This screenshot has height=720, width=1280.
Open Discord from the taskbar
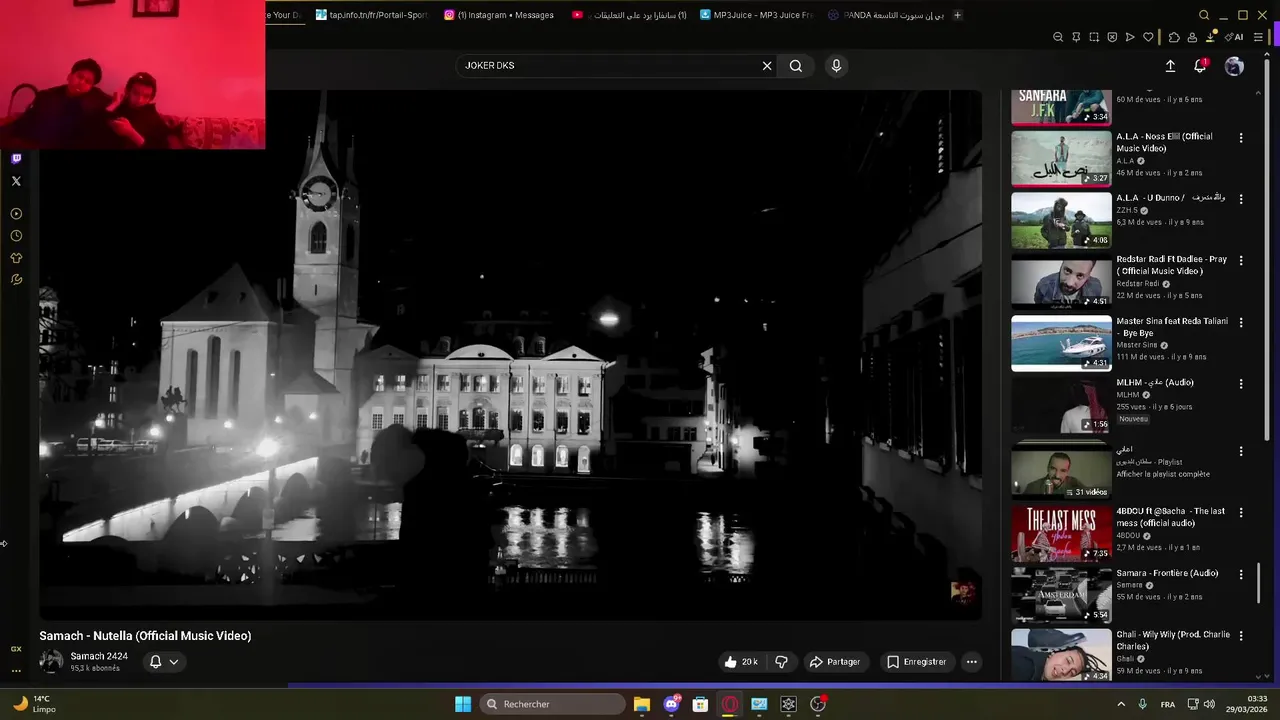[x=672, y=704]
